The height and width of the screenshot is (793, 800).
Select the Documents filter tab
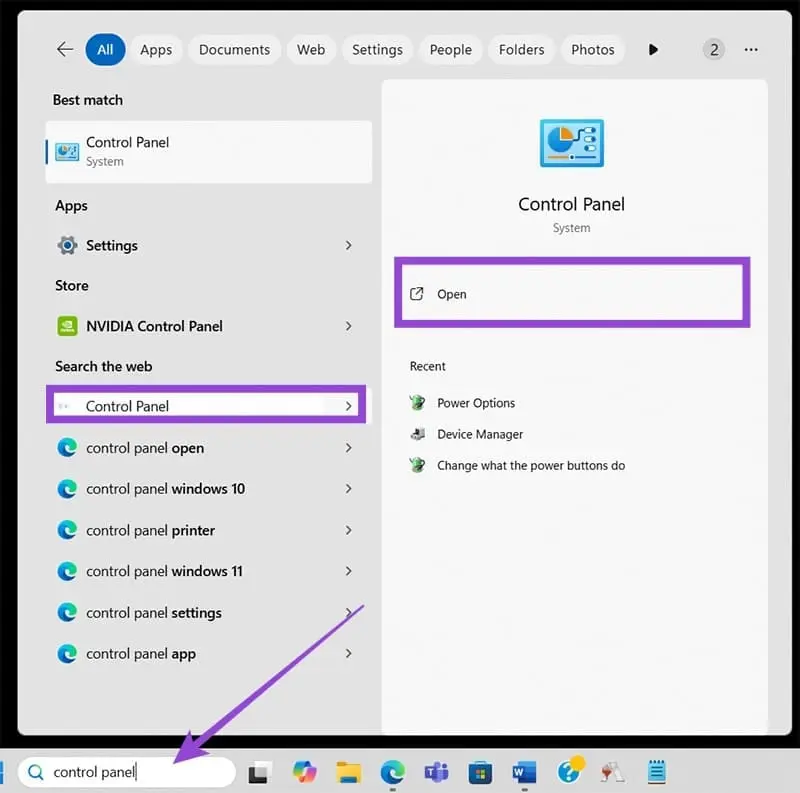[234, 49]
